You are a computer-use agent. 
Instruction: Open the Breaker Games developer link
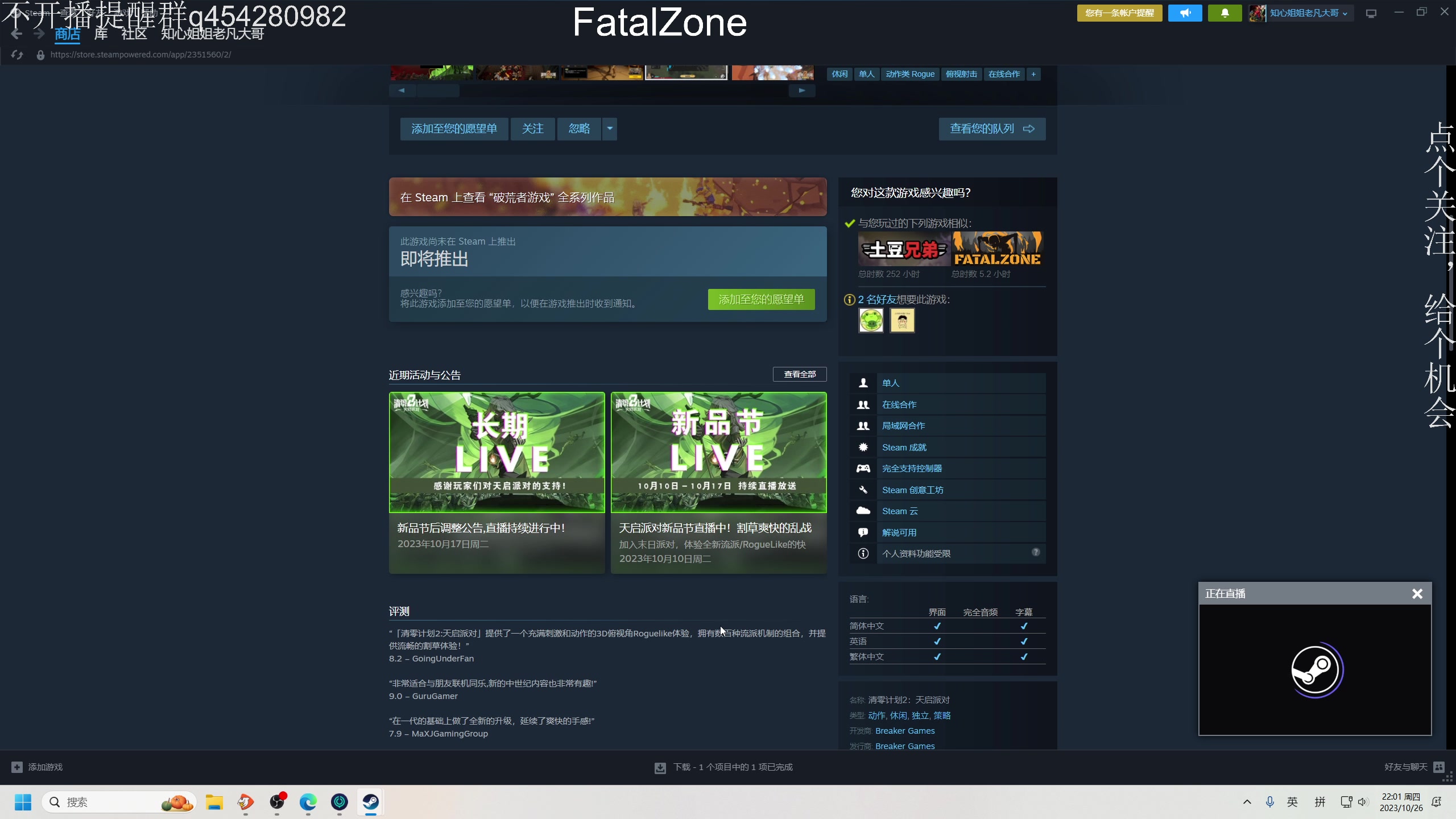(x=905, y=731)
